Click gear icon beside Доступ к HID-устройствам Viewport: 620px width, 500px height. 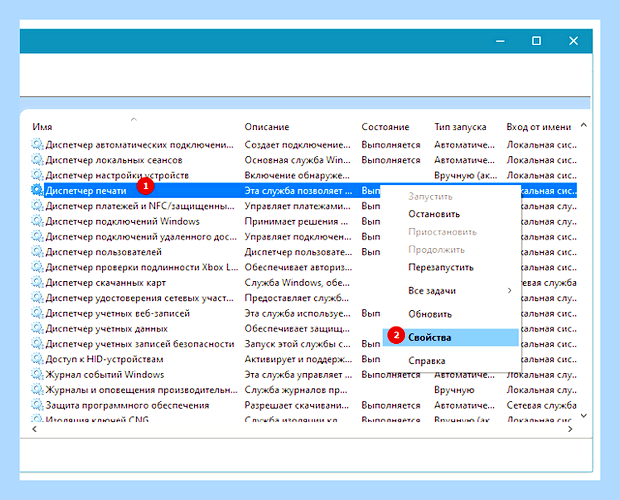[37, 359]
